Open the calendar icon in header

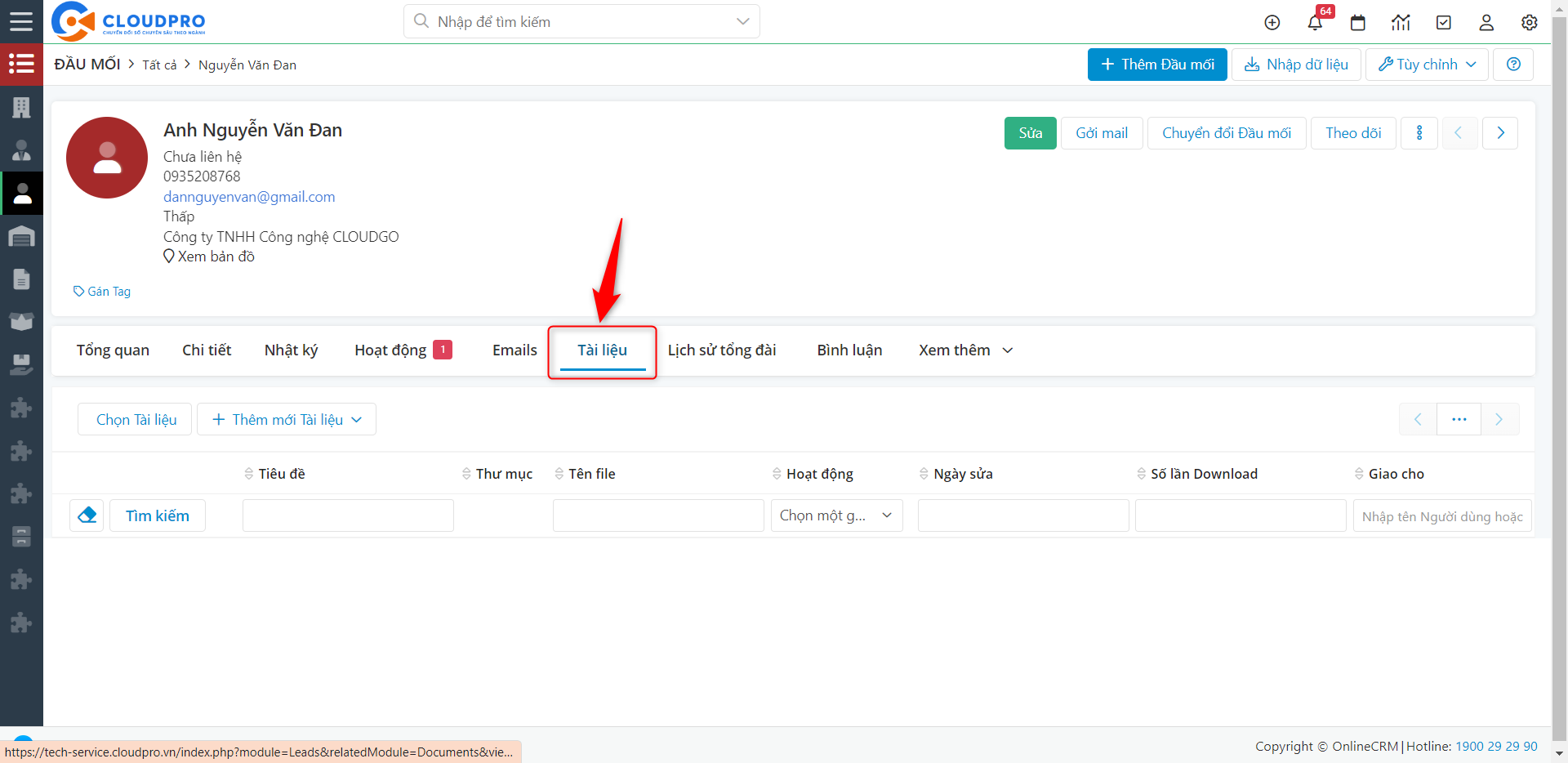[x=1358, y=23]
